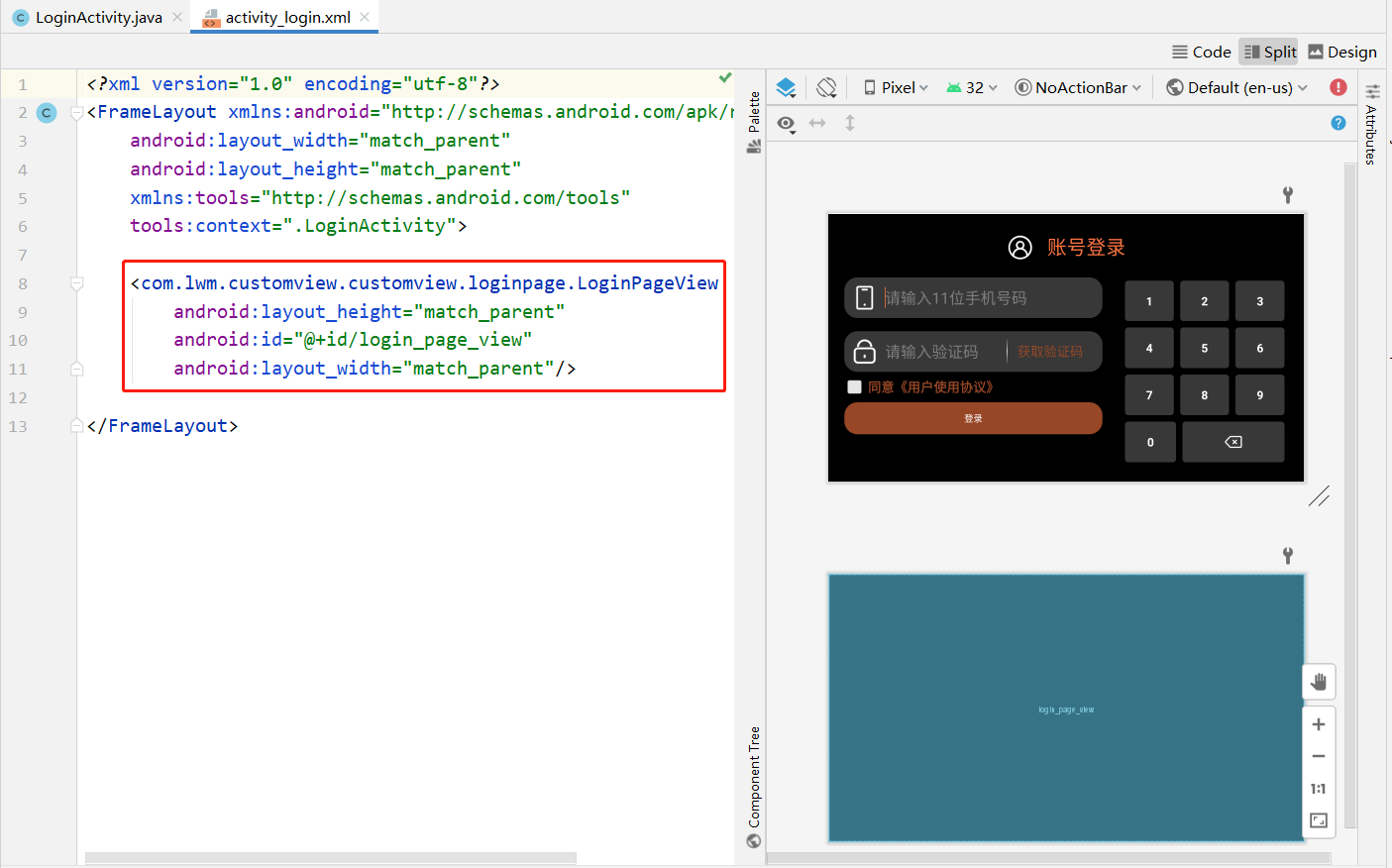Click line number 7 in the gutter
The width and height of the screenshot is (1392, 868).
point(23,256)
